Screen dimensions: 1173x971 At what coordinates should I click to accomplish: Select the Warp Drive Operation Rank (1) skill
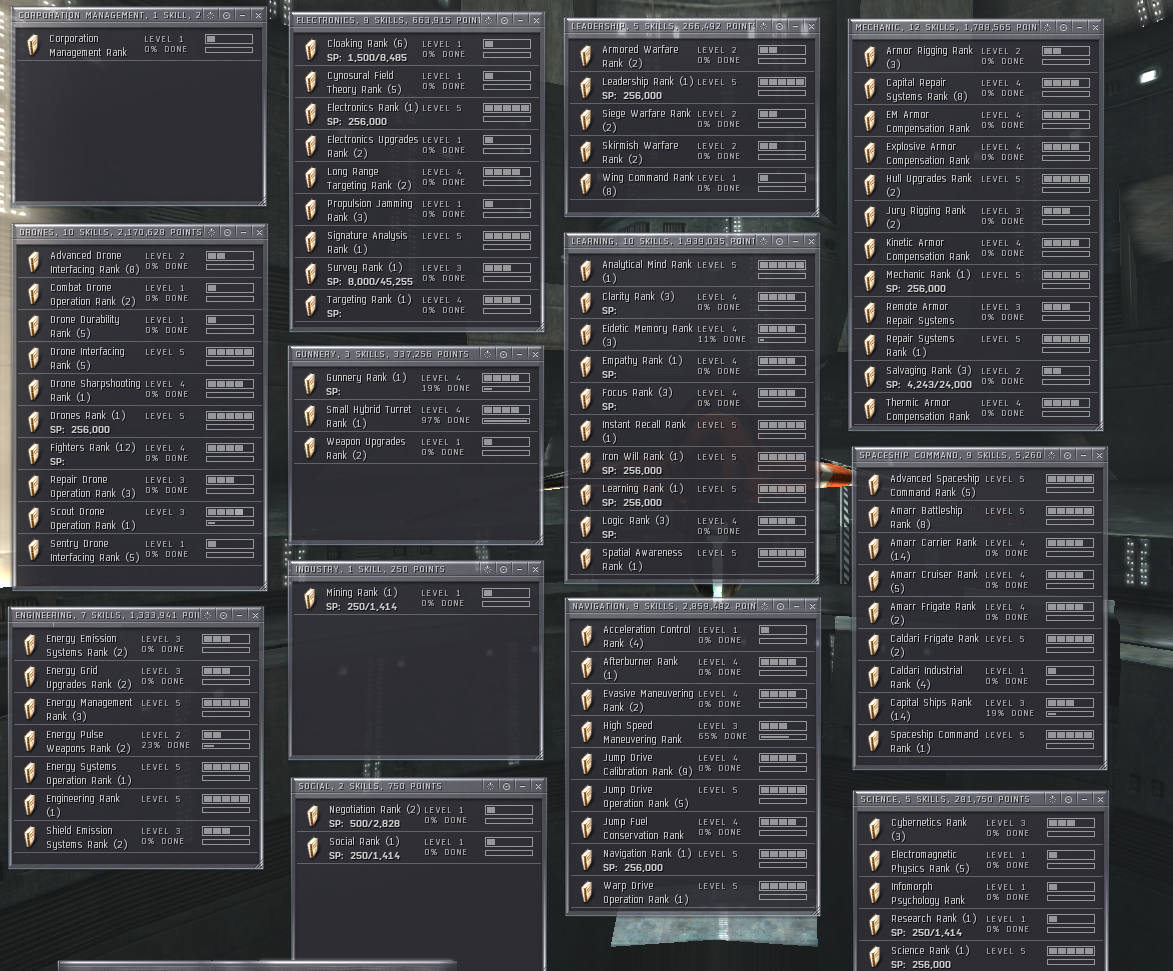coord(693,892)
